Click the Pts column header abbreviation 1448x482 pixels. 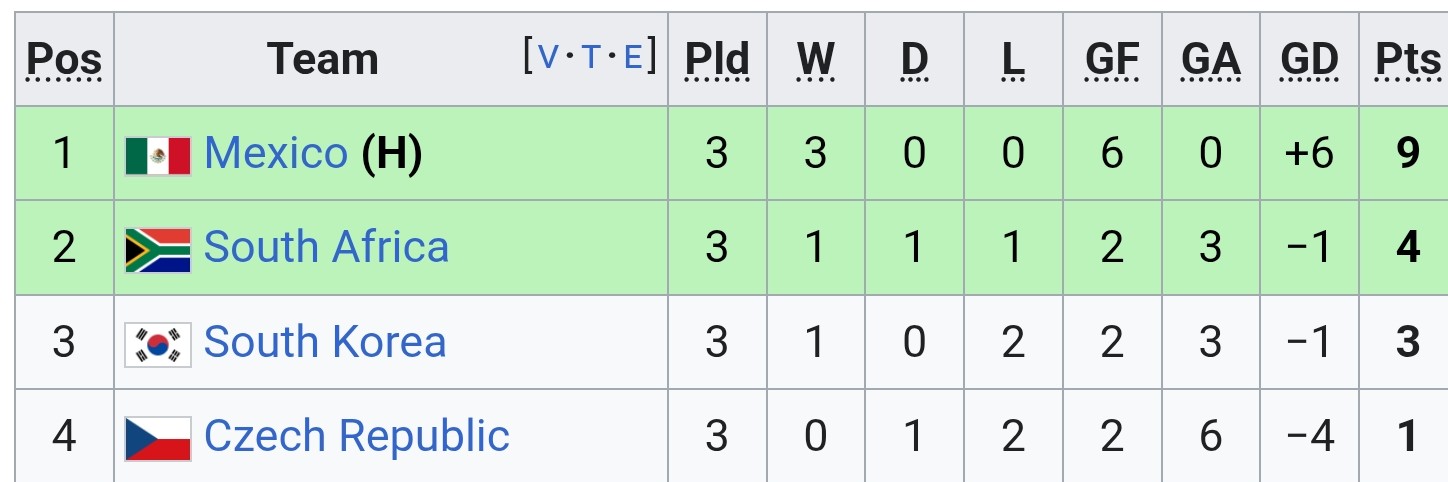point(1408,60)
